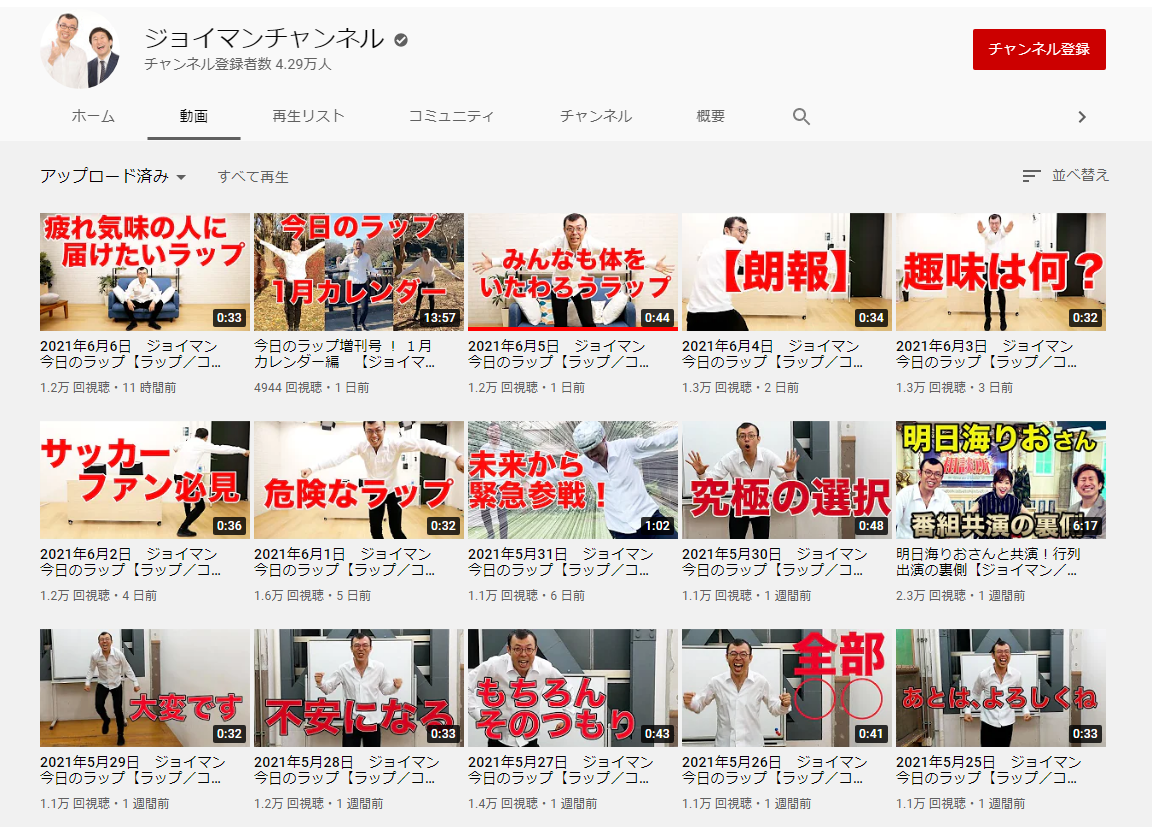This screenshot has height=827, width=1152.
Task: Open the 1月カレンダー video thumbnail
Action: pyautogui.click(x=359, y=272)
